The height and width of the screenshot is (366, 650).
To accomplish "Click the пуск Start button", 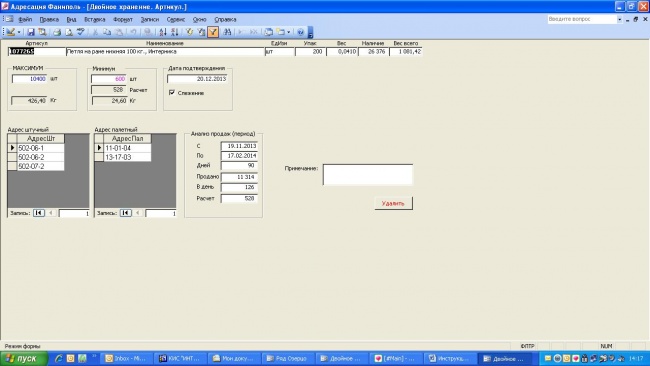I will coord(24,359).
